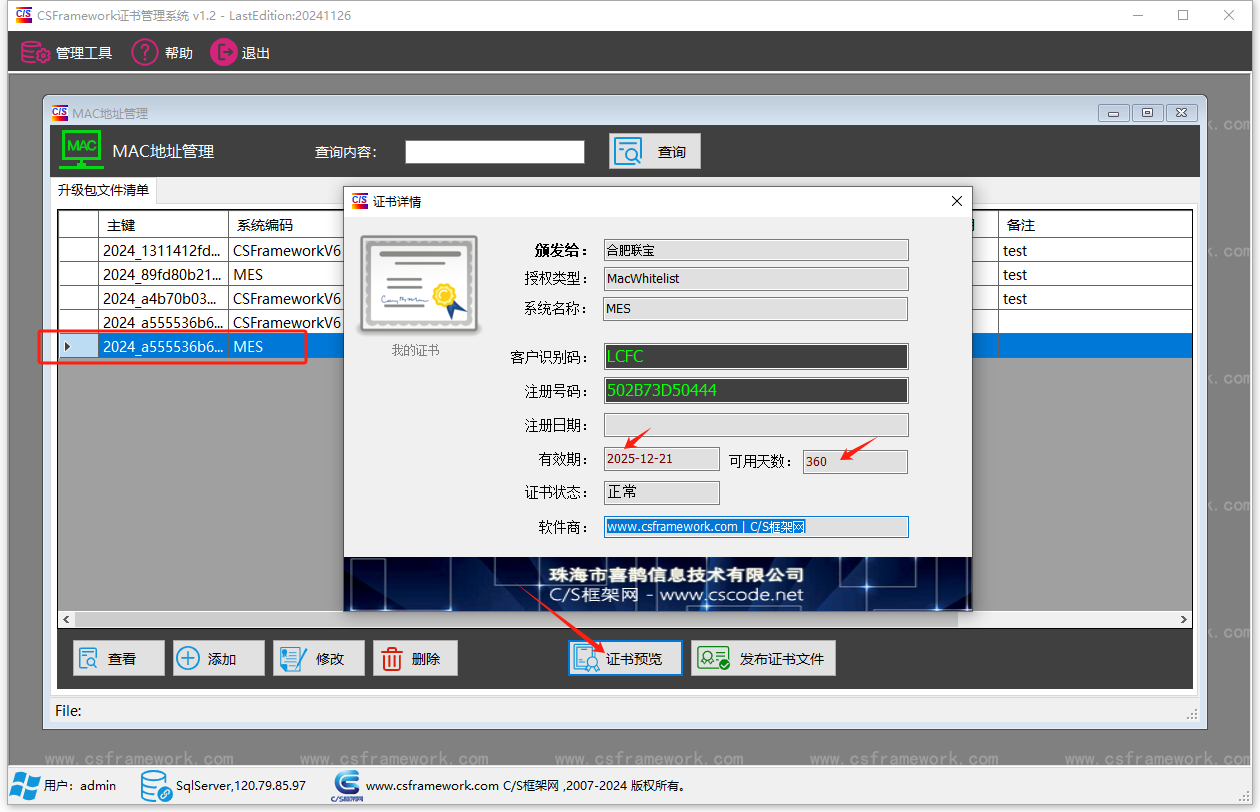This screenshot has width=1260, height=812.
Task: Select the 升级包文件清单 tab
Action: pos(104,190)
